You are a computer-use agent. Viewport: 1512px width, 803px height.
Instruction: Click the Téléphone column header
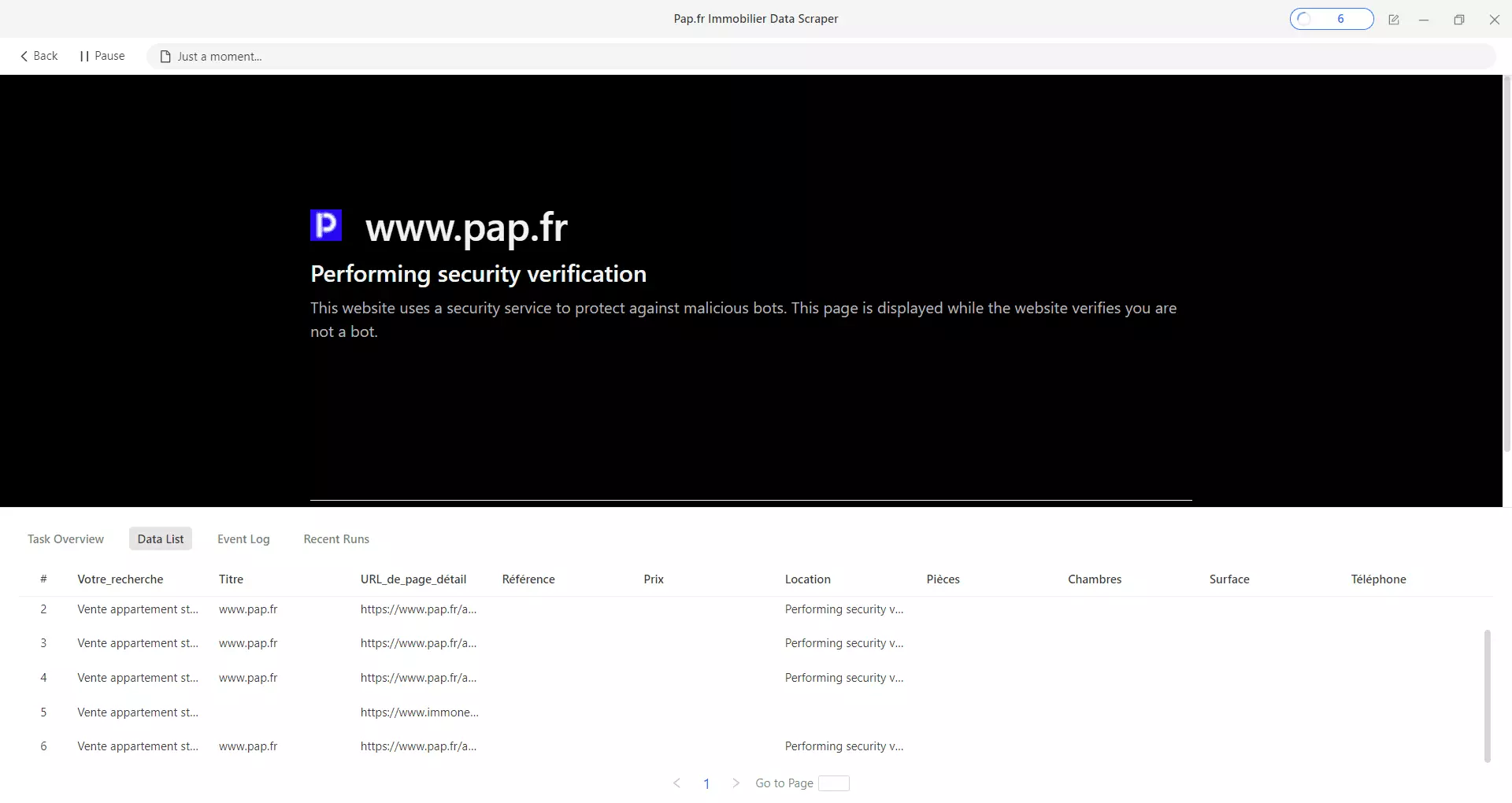[x=1379, y=579]
